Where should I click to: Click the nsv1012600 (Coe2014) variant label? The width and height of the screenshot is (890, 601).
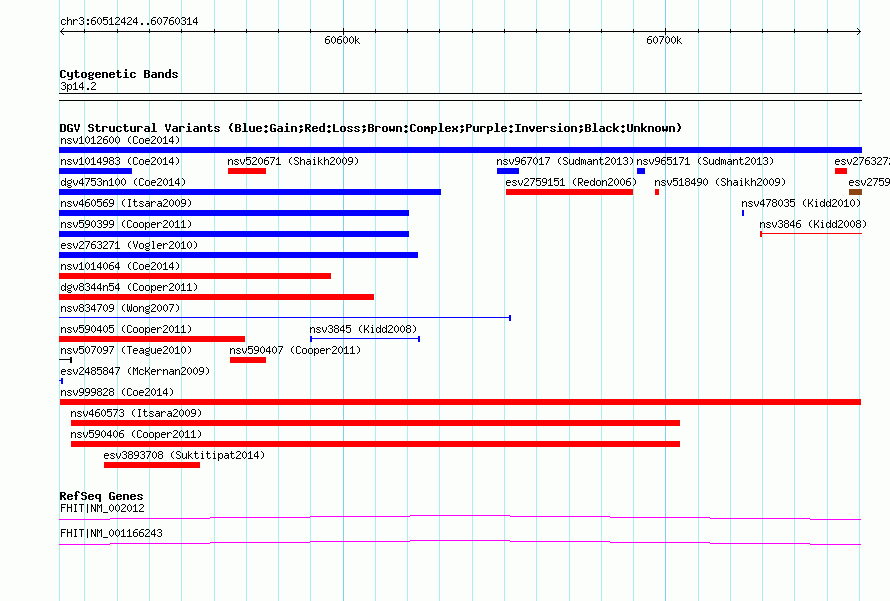(120, 140)
